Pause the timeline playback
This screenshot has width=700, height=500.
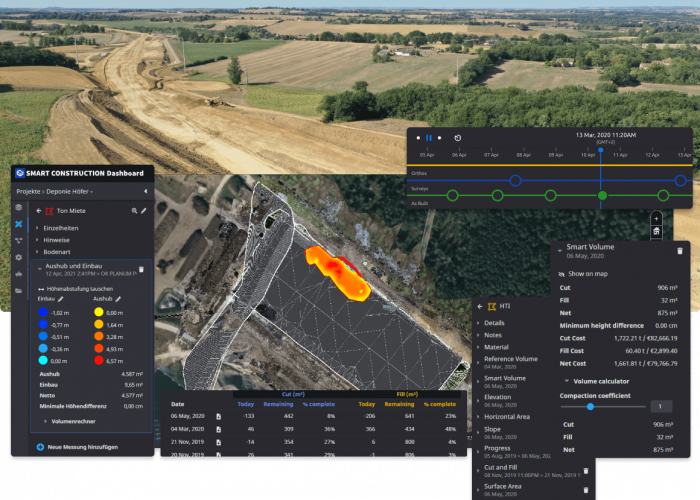[429, 138]
